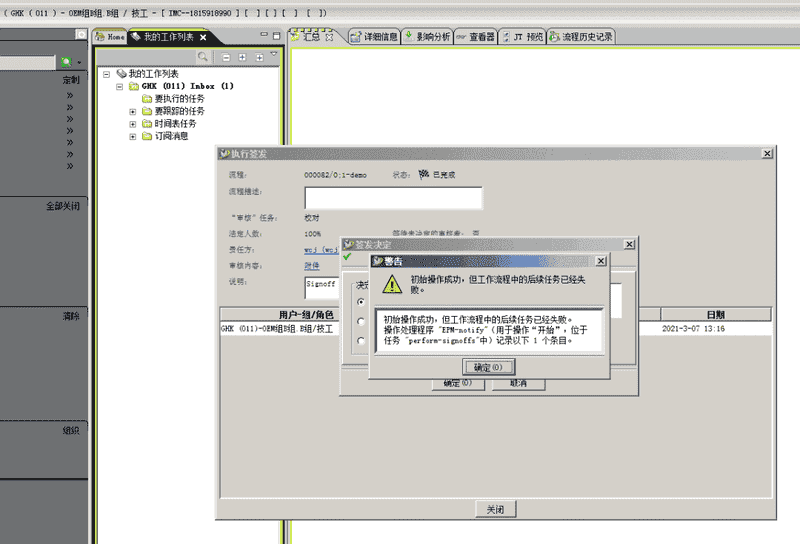Expand the 时间表任务 folder
Screen dimensions: 800x544
[x=133, y=124]
